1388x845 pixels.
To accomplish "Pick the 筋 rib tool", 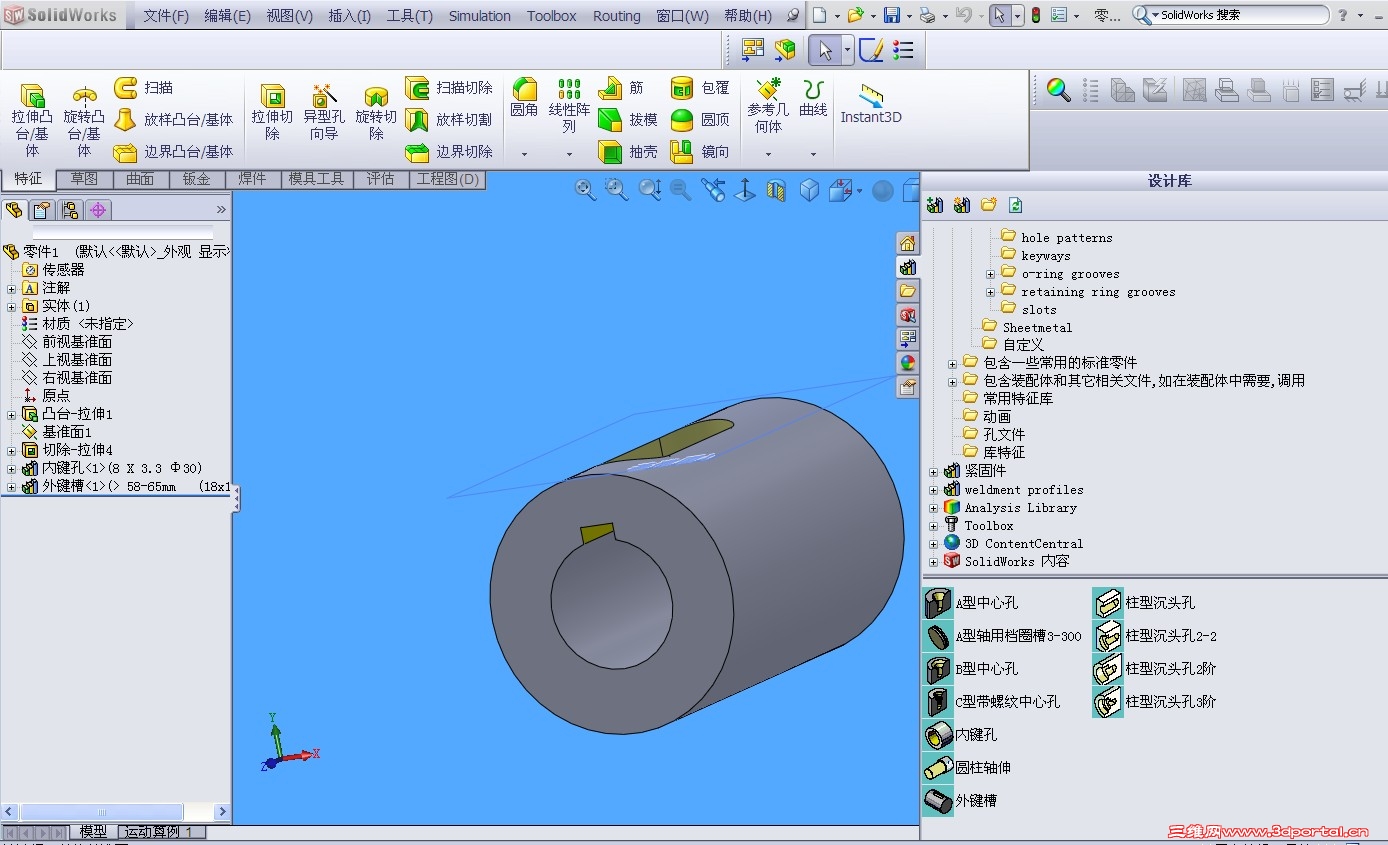I will [x=621, y=88].
